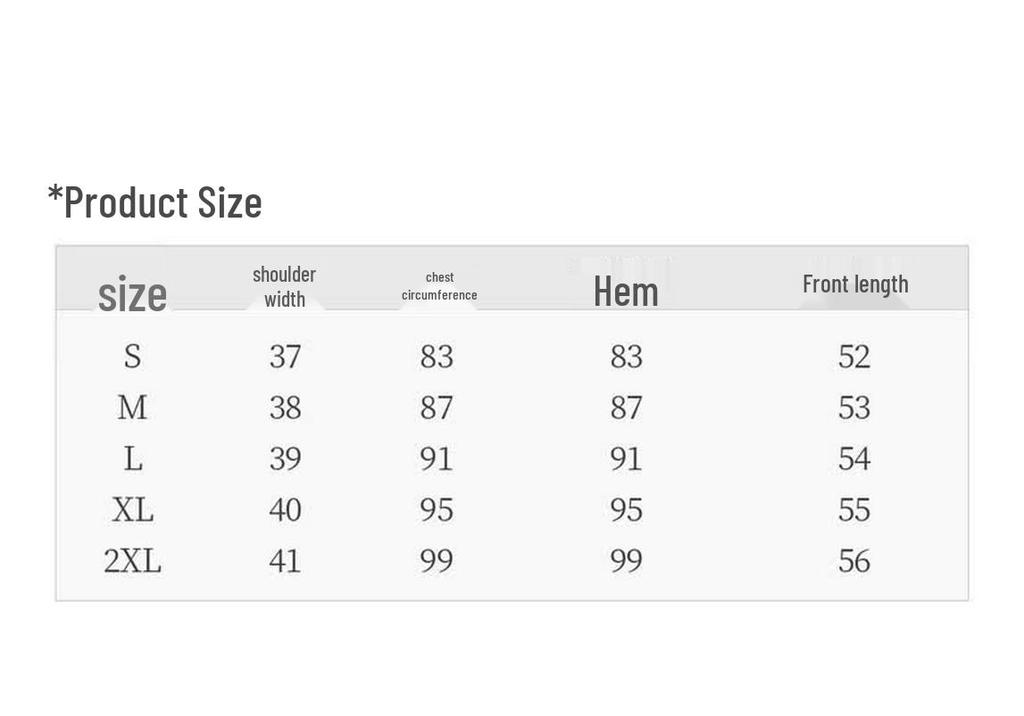Click Front length value 54
Screen dimensions: 1024x716
(854, 459)
